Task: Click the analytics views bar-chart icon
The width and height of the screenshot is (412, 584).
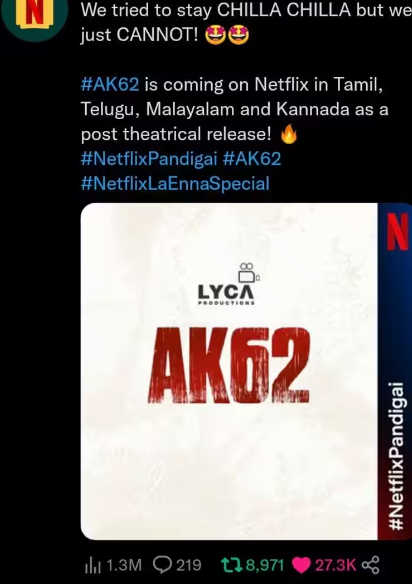Action: 93,565
